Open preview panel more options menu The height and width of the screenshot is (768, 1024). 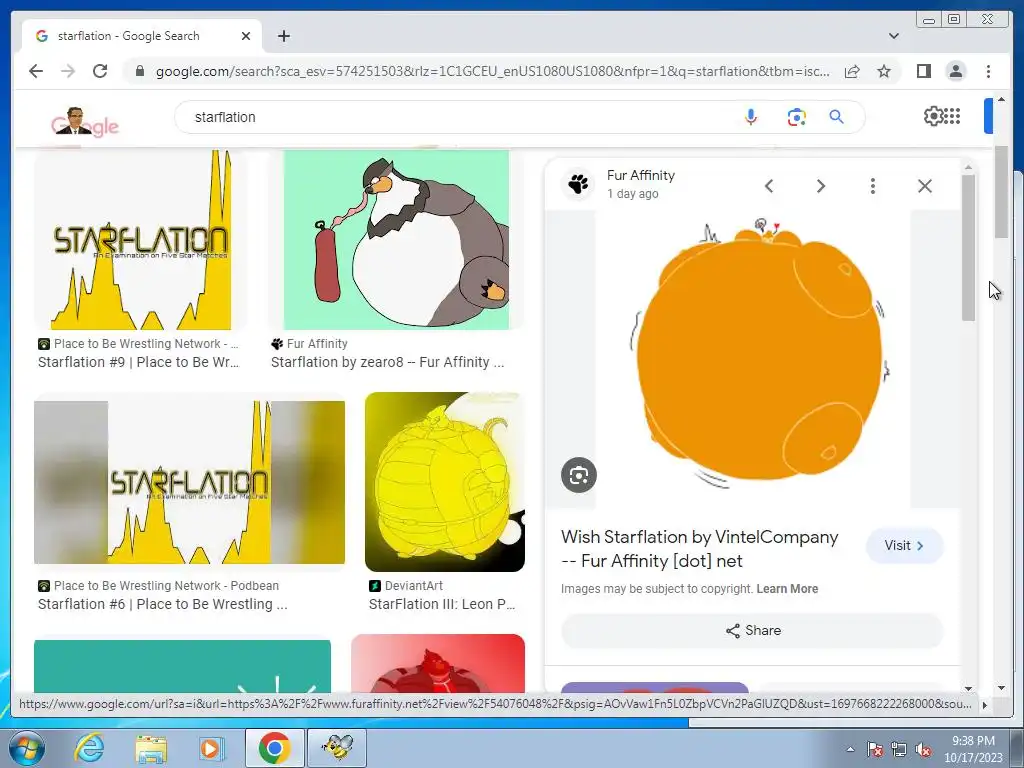(872, 186)
